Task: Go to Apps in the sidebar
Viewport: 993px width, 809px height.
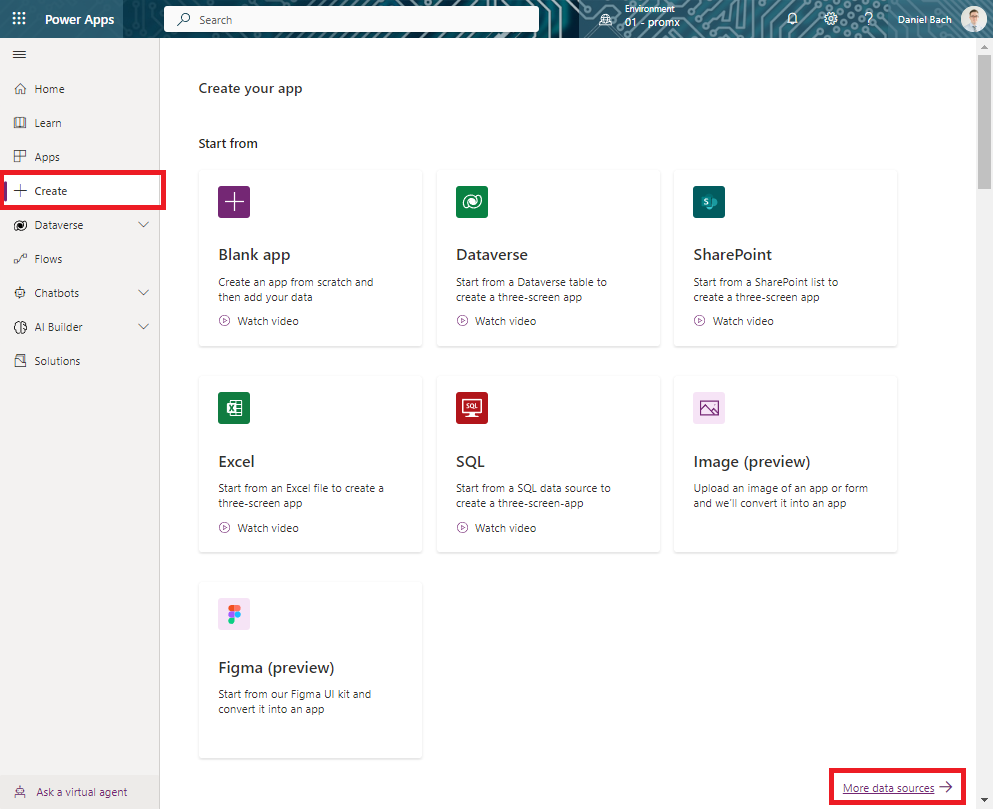Action: pyautogui.click(x=47, y=157)
